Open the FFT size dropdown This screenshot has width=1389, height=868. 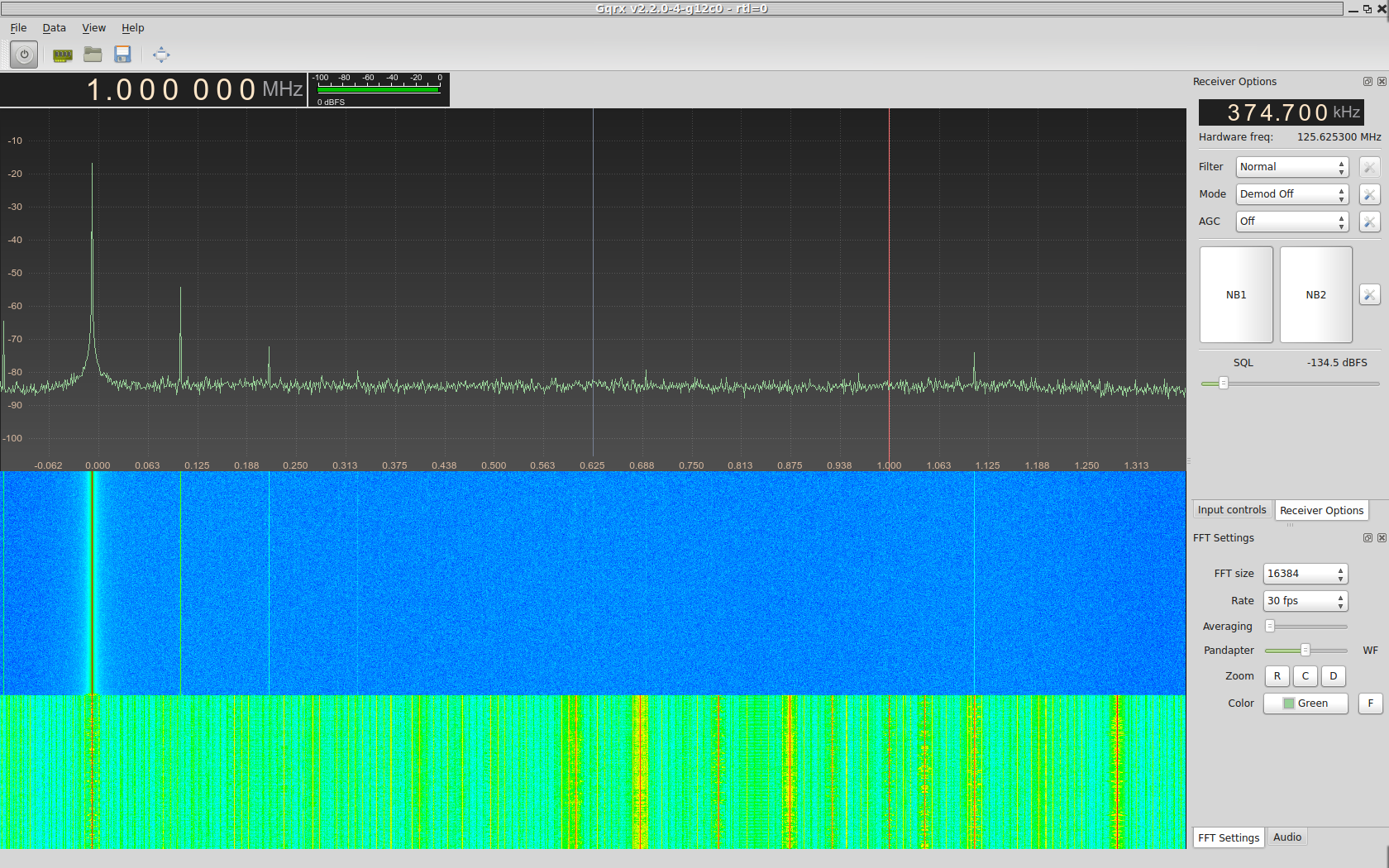point(1305,574)
